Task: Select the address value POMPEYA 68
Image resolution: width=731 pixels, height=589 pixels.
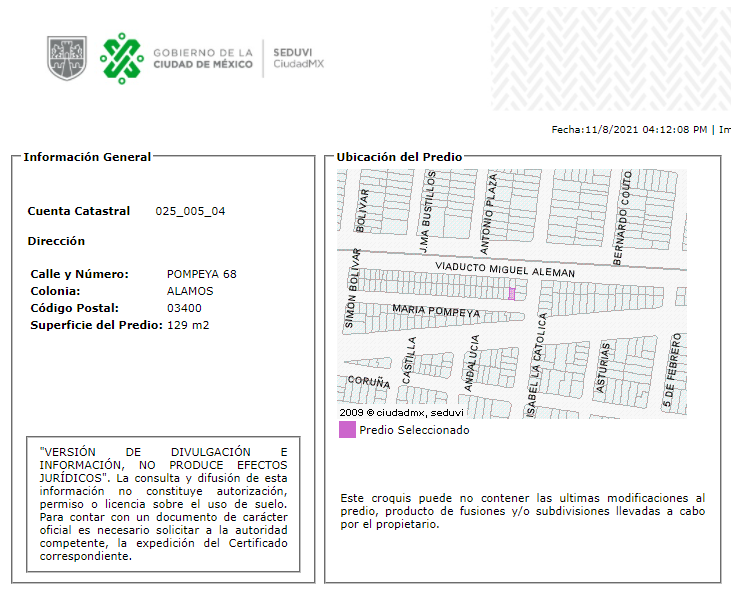Action: click(201, 274)
